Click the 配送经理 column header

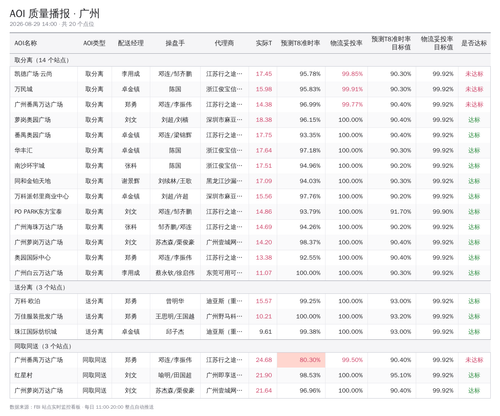(131, 43)
